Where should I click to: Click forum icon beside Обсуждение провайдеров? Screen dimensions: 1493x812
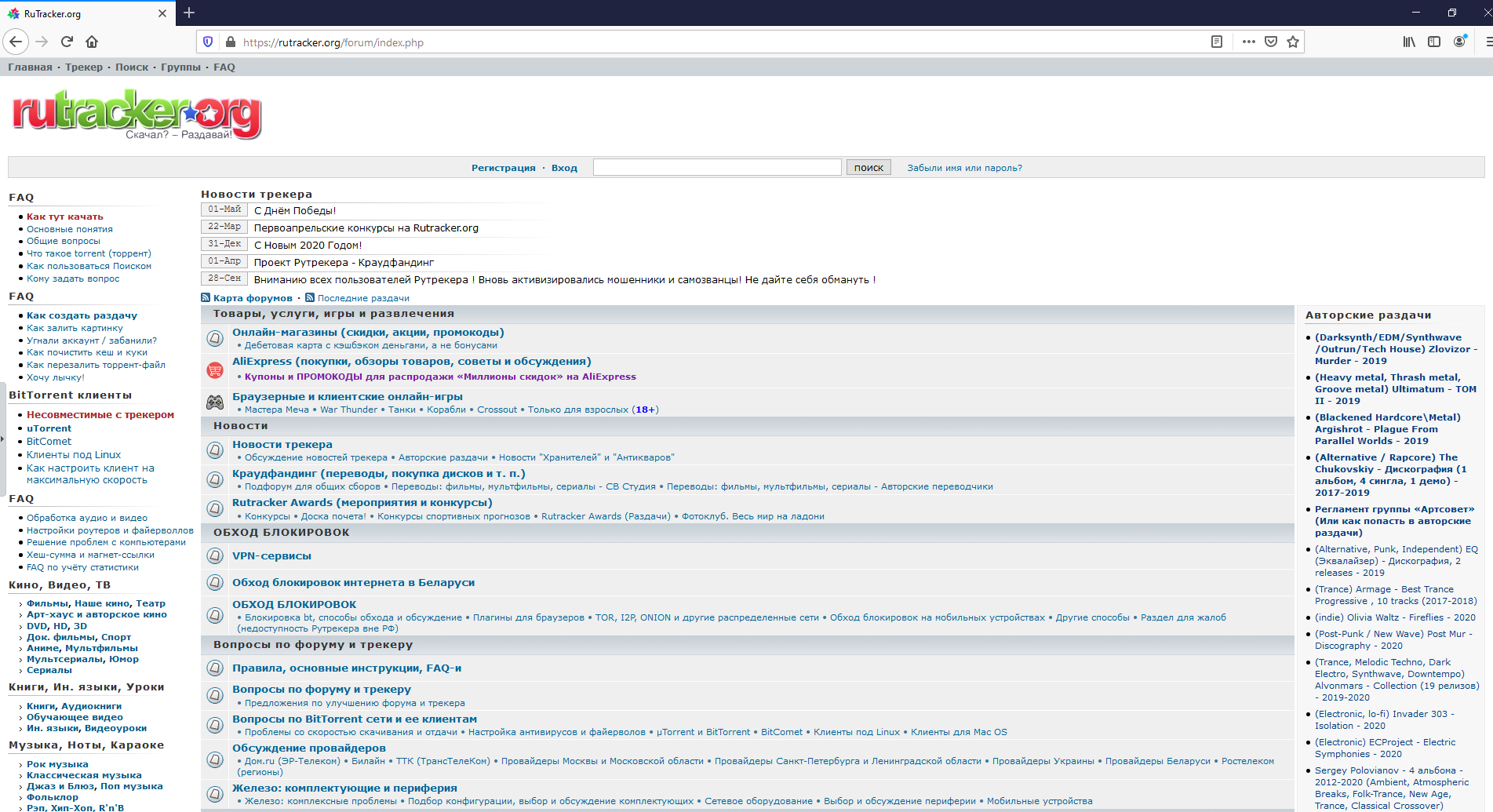coord(215,759)
